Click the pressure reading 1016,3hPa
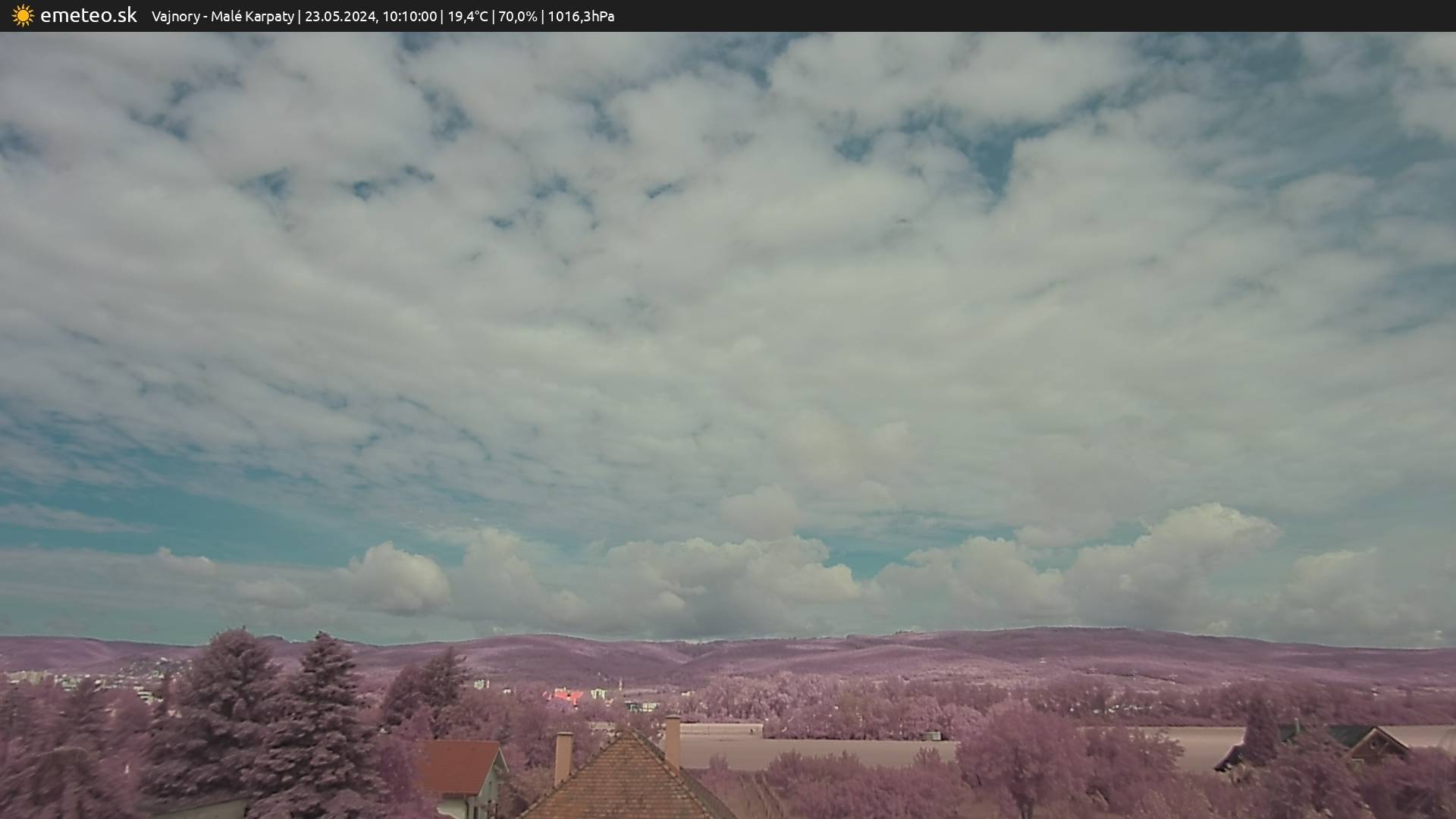1456x819 pixels. [x=580, y=16]
